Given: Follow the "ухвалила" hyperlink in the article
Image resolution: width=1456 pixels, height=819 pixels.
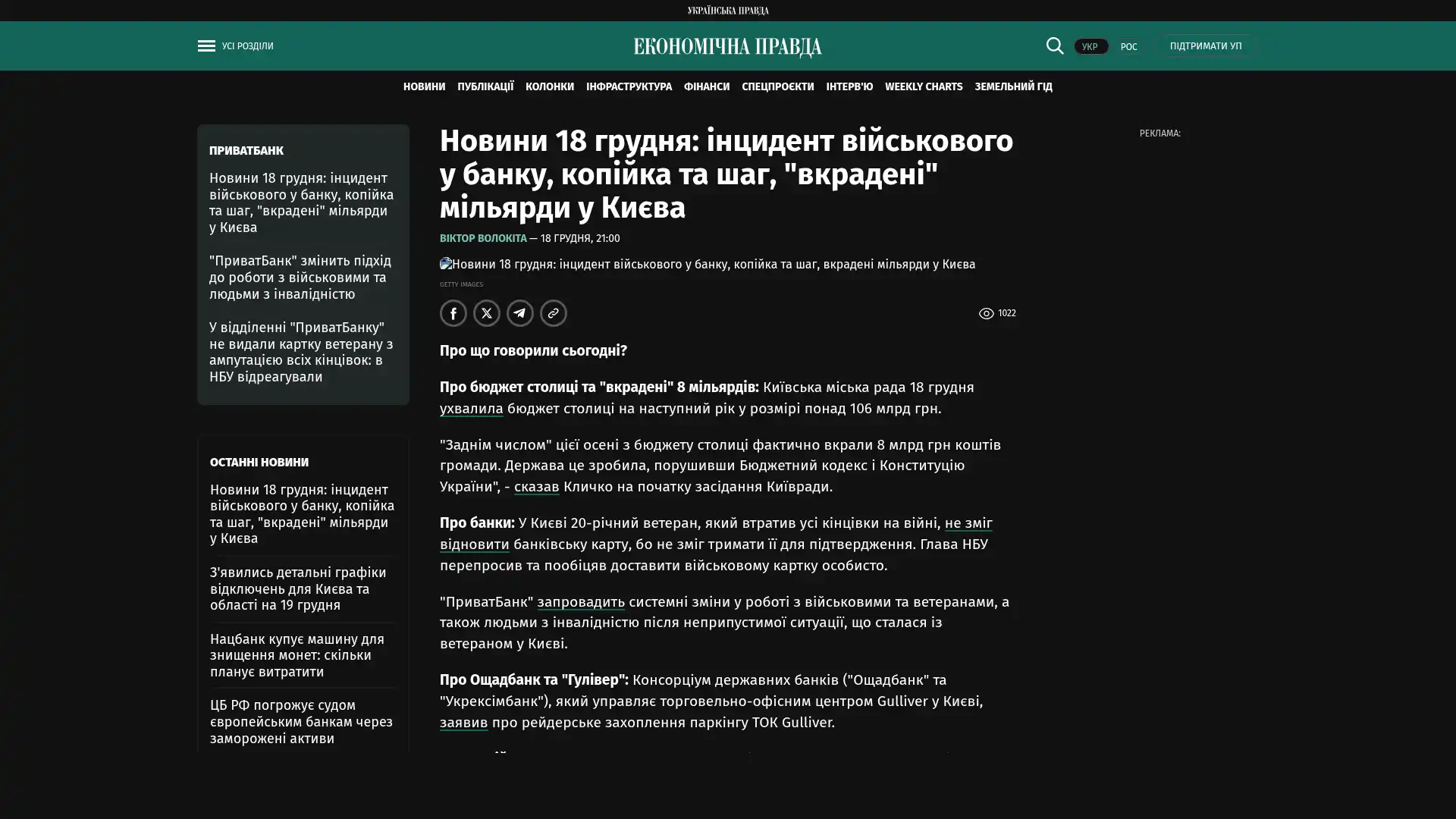Looking at the screenshot, I should click(x=471, y=409).
